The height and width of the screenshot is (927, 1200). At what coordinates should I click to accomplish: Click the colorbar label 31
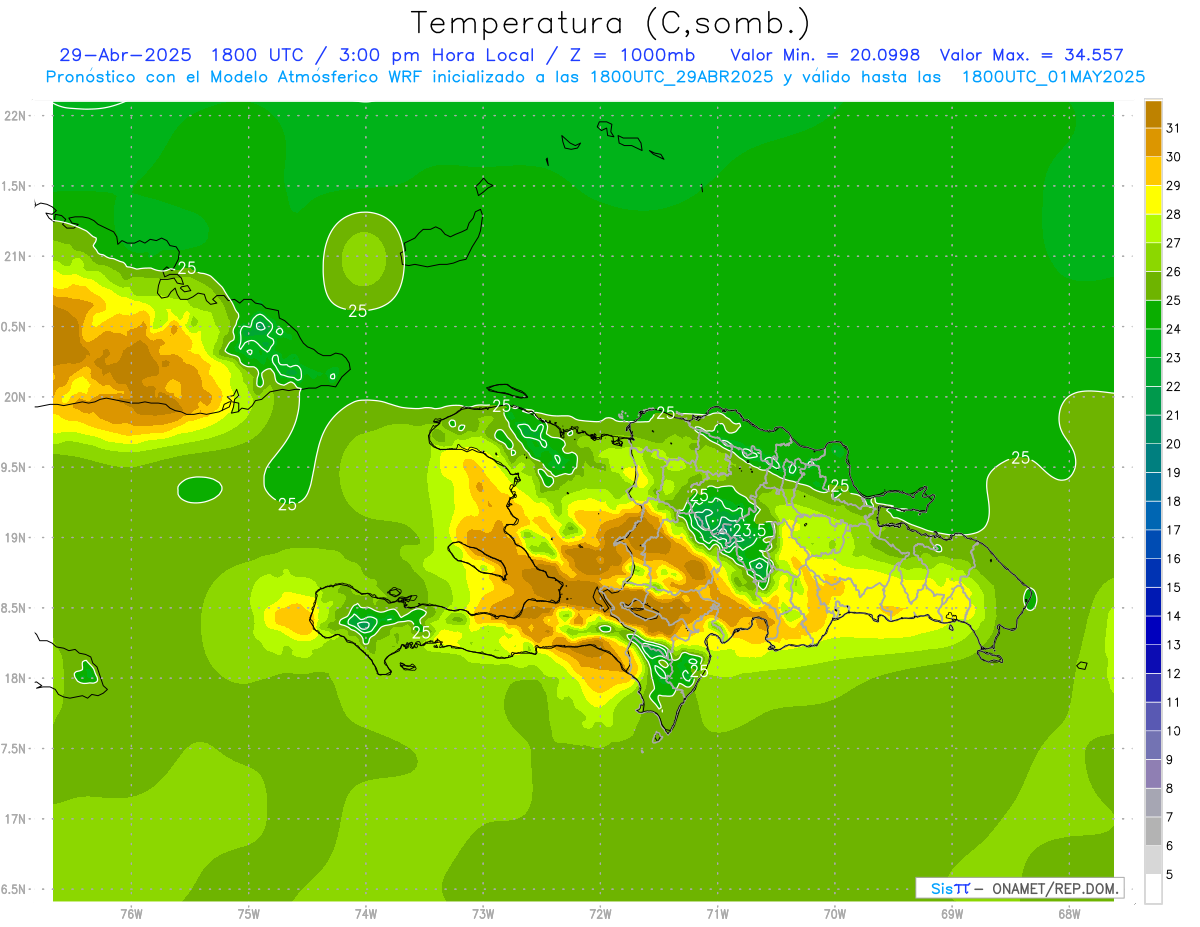1174,128
